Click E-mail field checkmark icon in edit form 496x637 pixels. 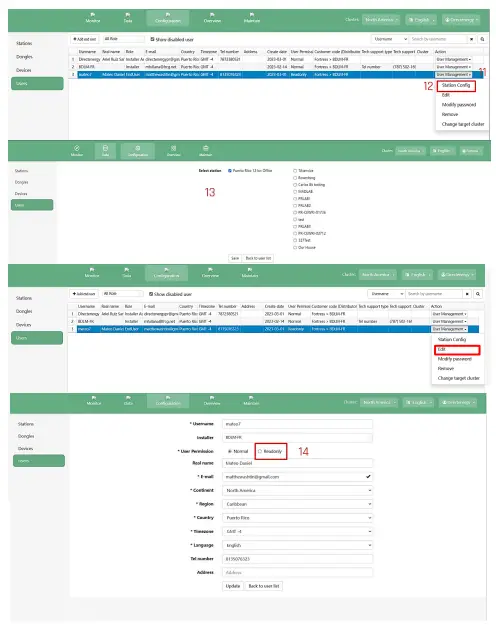pos(368,477)
